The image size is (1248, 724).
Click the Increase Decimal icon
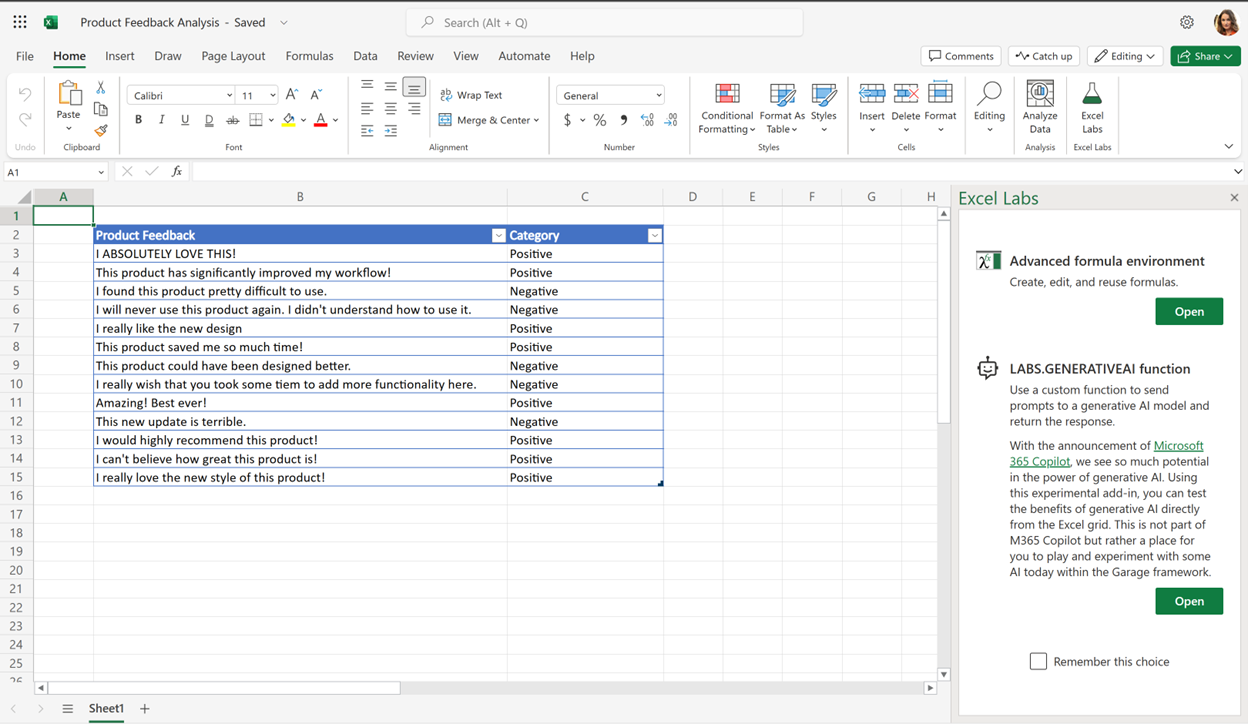tap(648, 120)
